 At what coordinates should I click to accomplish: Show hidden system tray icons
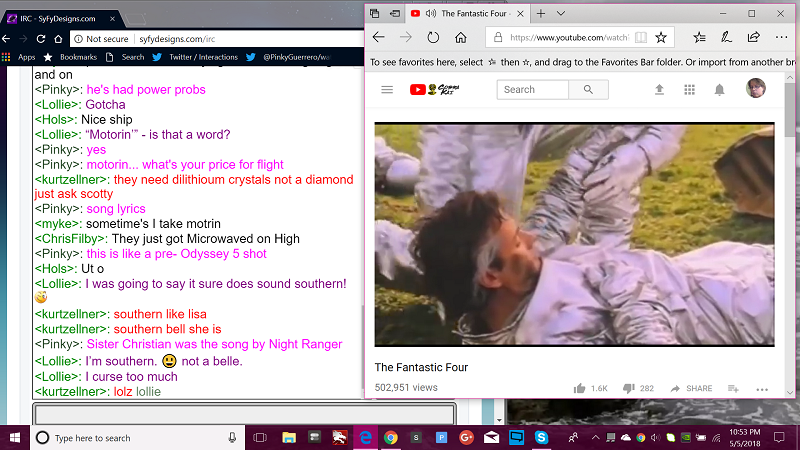595,438
